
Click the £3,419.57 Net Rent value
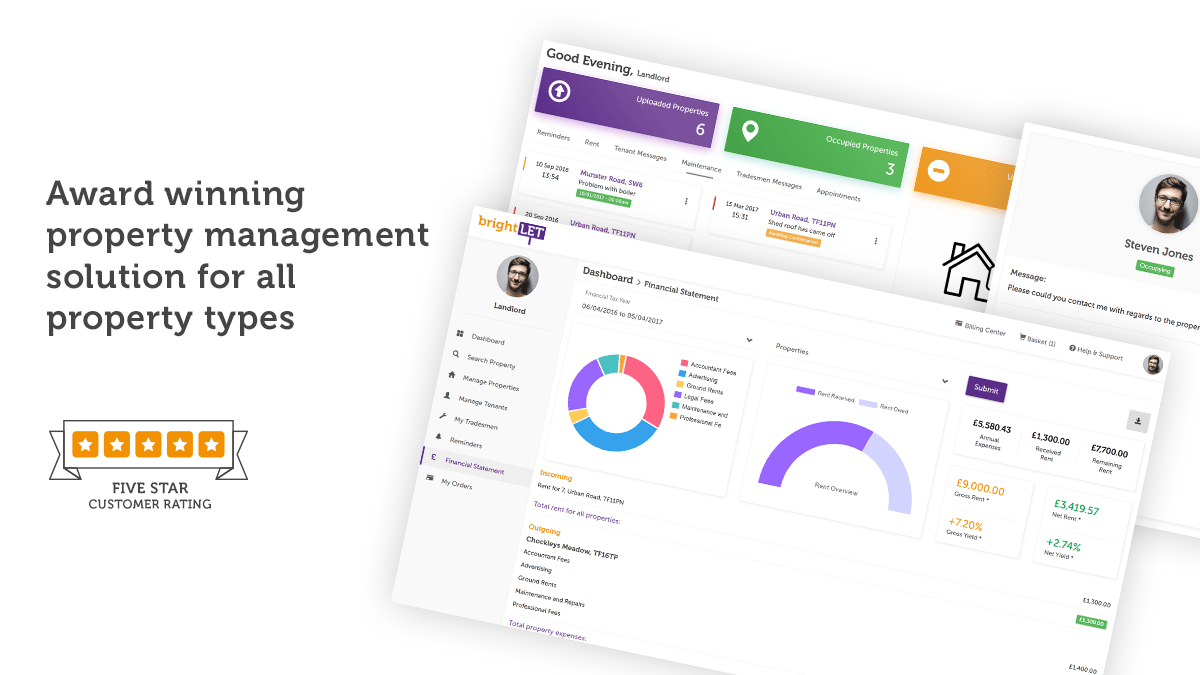point(1077,508)
